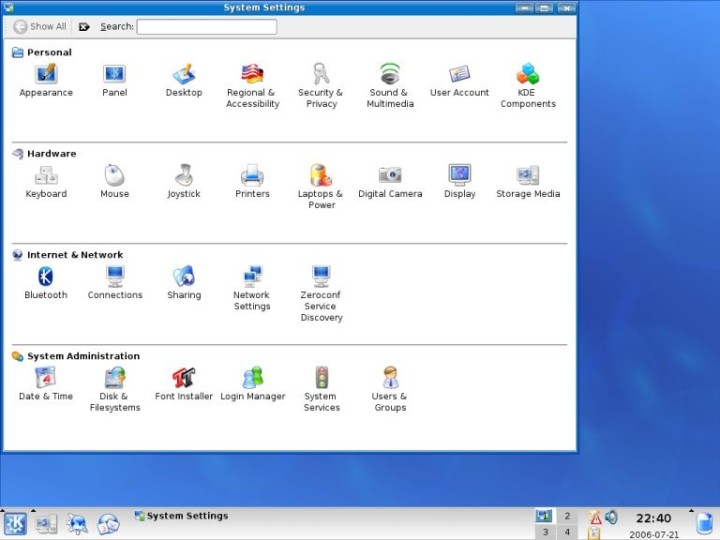
Task: Open the Mouse settings icon
Action: (114, 181)
